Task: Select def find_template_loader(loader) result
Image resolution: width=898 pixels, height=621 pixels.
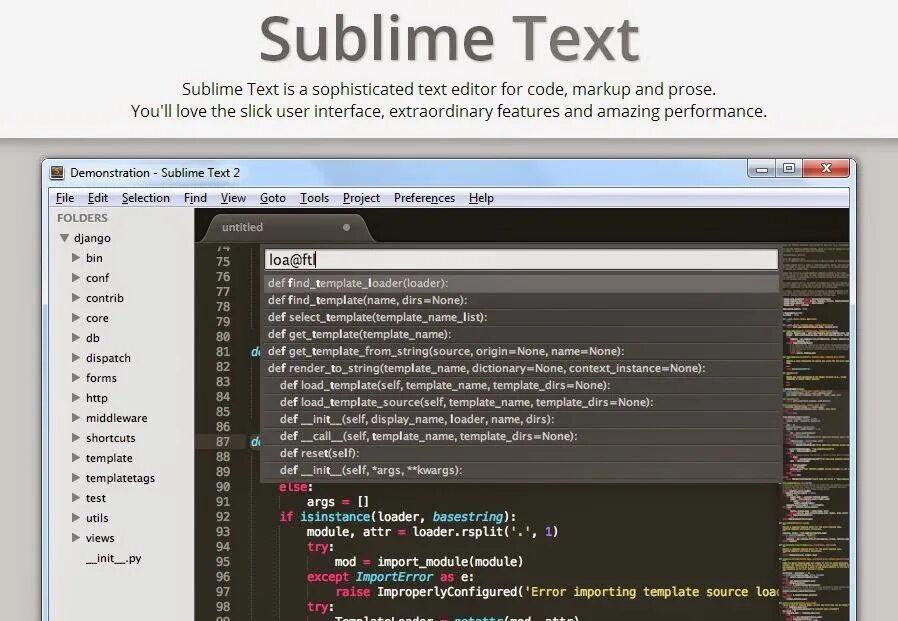Action: [521, 283]
